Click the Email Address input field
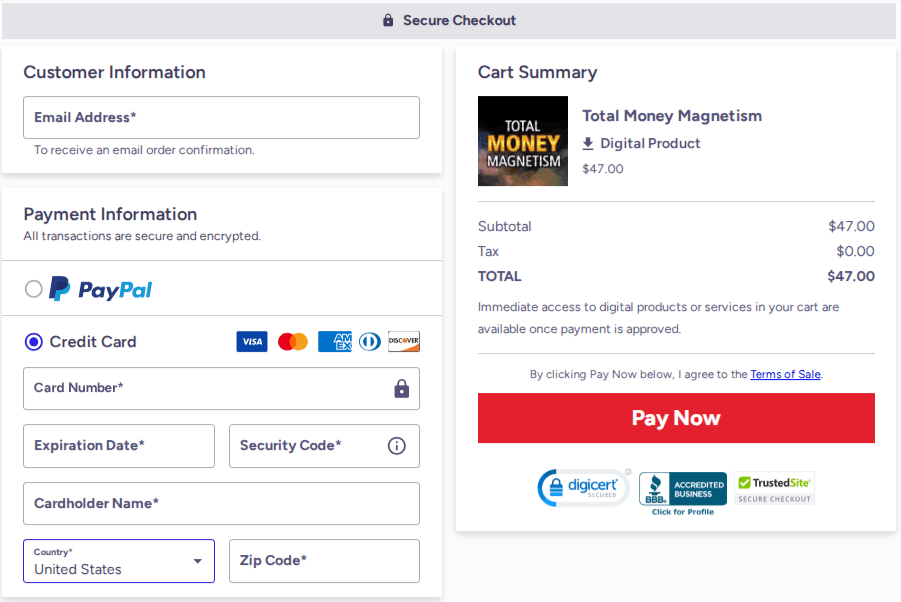This screenshot has height=602, width=901. (x=221, y=117)
